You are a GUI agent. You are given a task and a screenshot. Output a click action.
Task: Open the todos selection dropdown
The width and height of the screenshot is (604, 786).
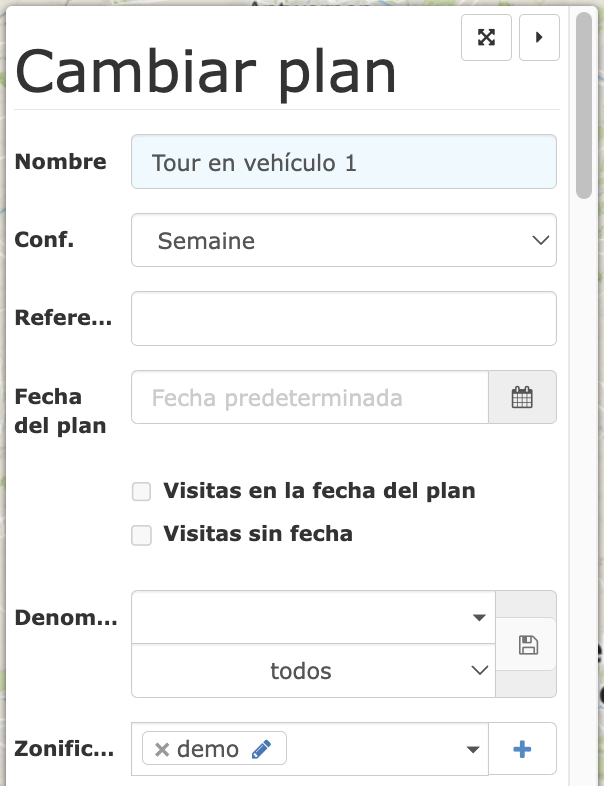coord(313,671)
